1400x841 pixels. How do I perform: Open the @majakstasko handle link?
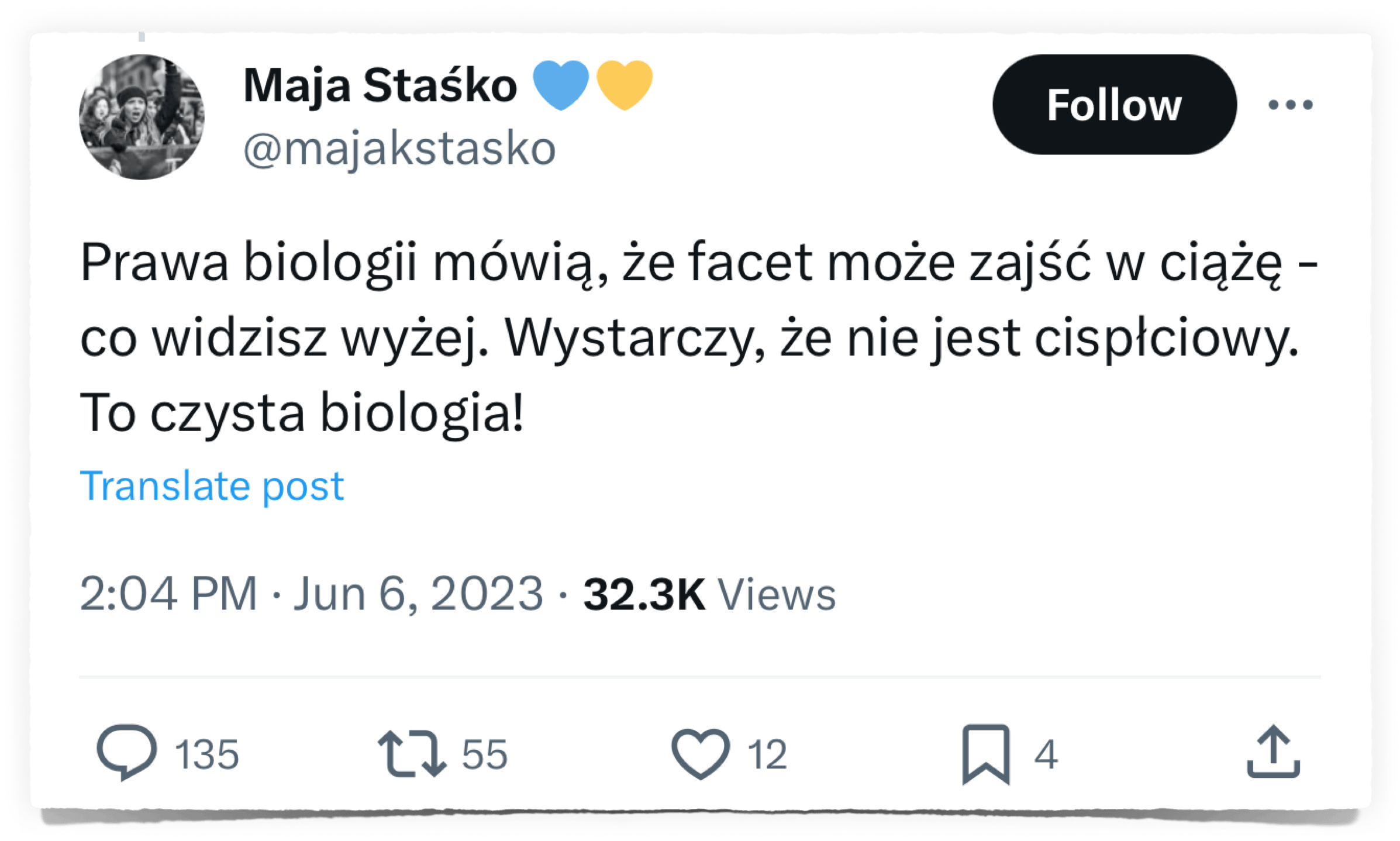399,149
